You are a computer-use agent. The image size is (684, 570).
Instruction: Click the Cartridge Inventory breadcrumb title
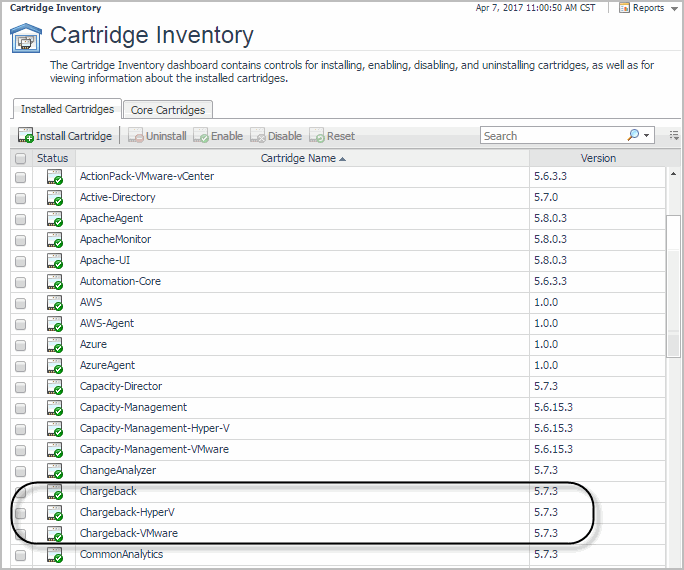pyautogui.click(x=55, y=8)
